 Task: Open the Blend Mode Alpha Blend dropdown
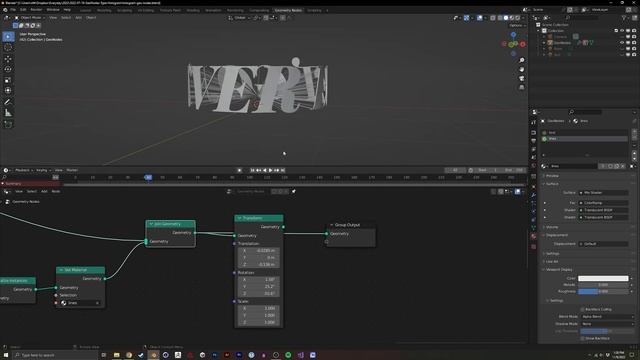608,317
